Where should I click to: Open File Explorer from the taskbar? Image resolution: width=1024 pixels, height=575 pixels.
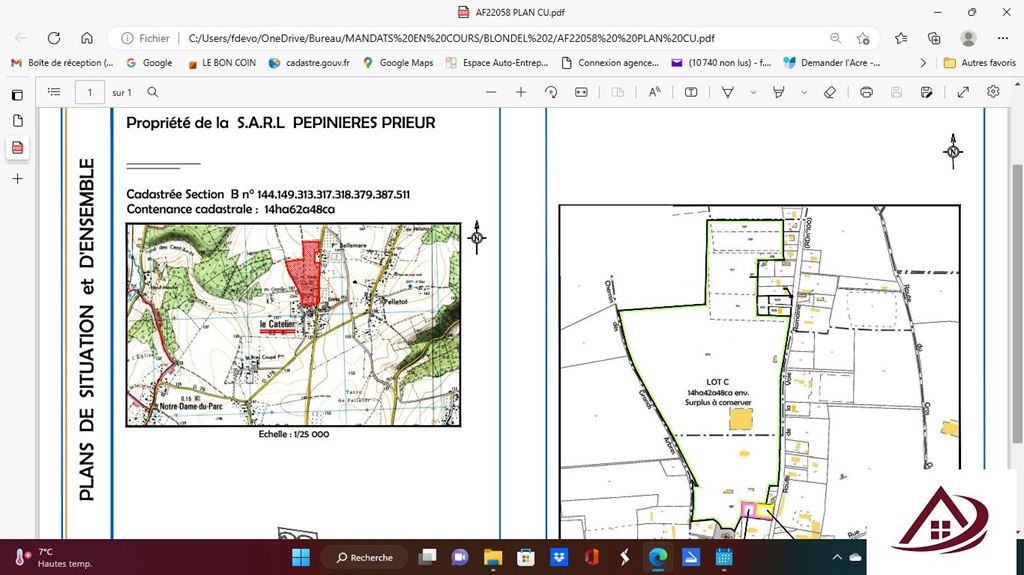493,557
